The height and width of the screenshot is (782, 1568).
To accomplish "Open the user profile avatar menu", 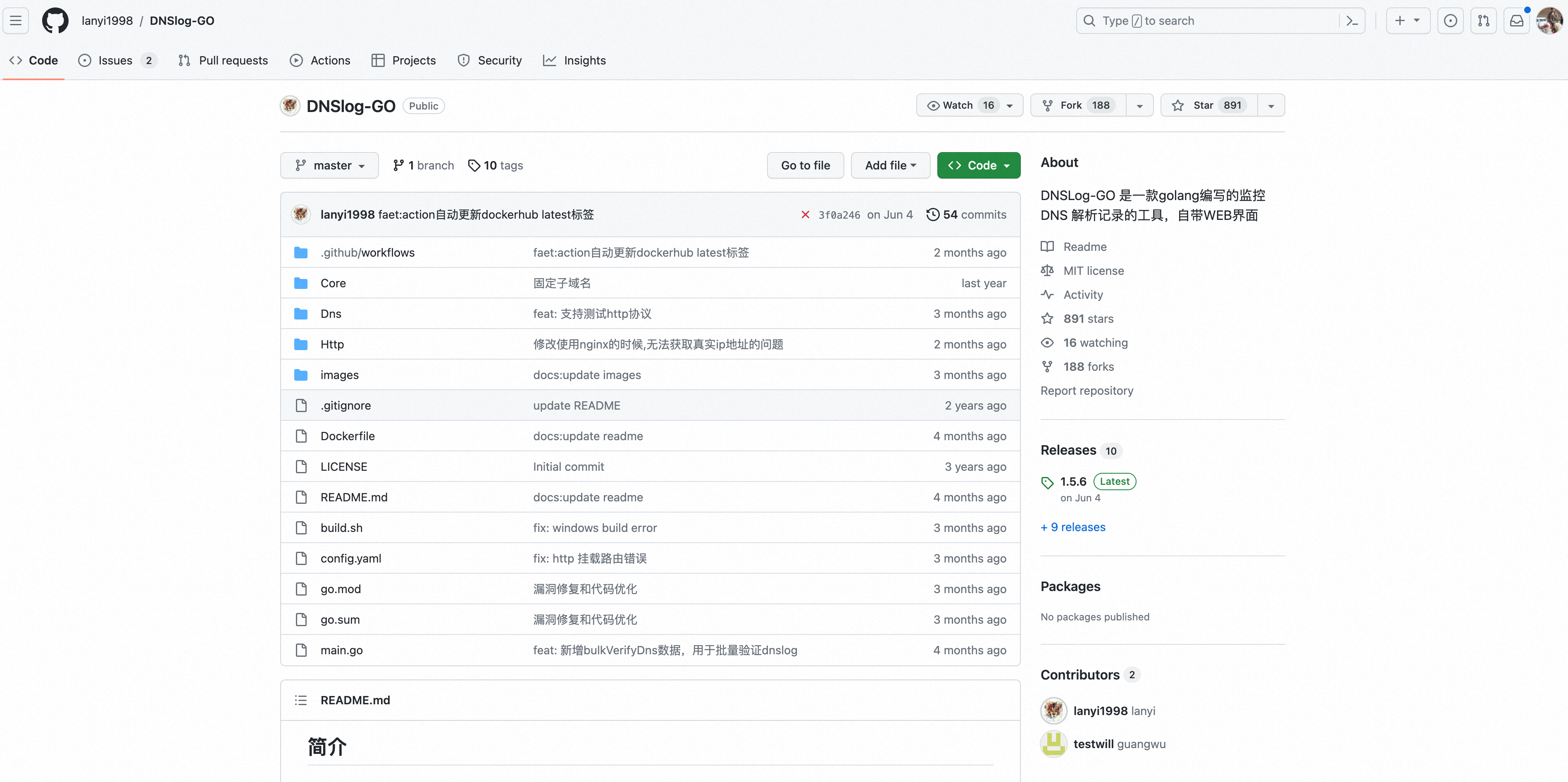I will [x=1550, y=21].
